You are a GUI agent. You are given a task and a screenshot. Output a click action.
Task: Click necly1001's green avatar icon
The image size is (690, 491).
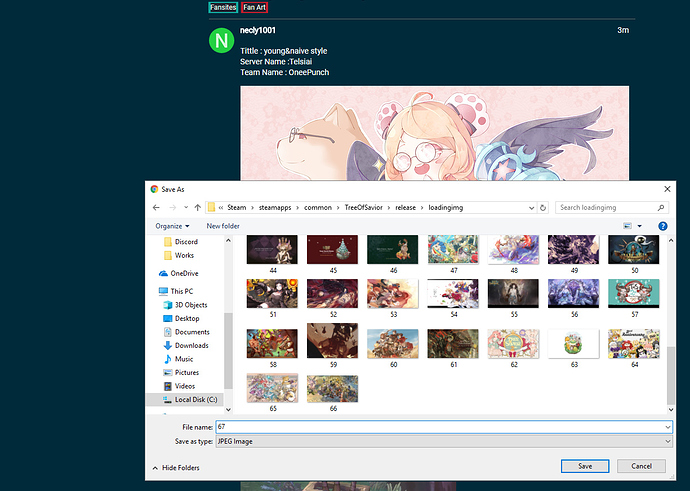tap(222, 42)
